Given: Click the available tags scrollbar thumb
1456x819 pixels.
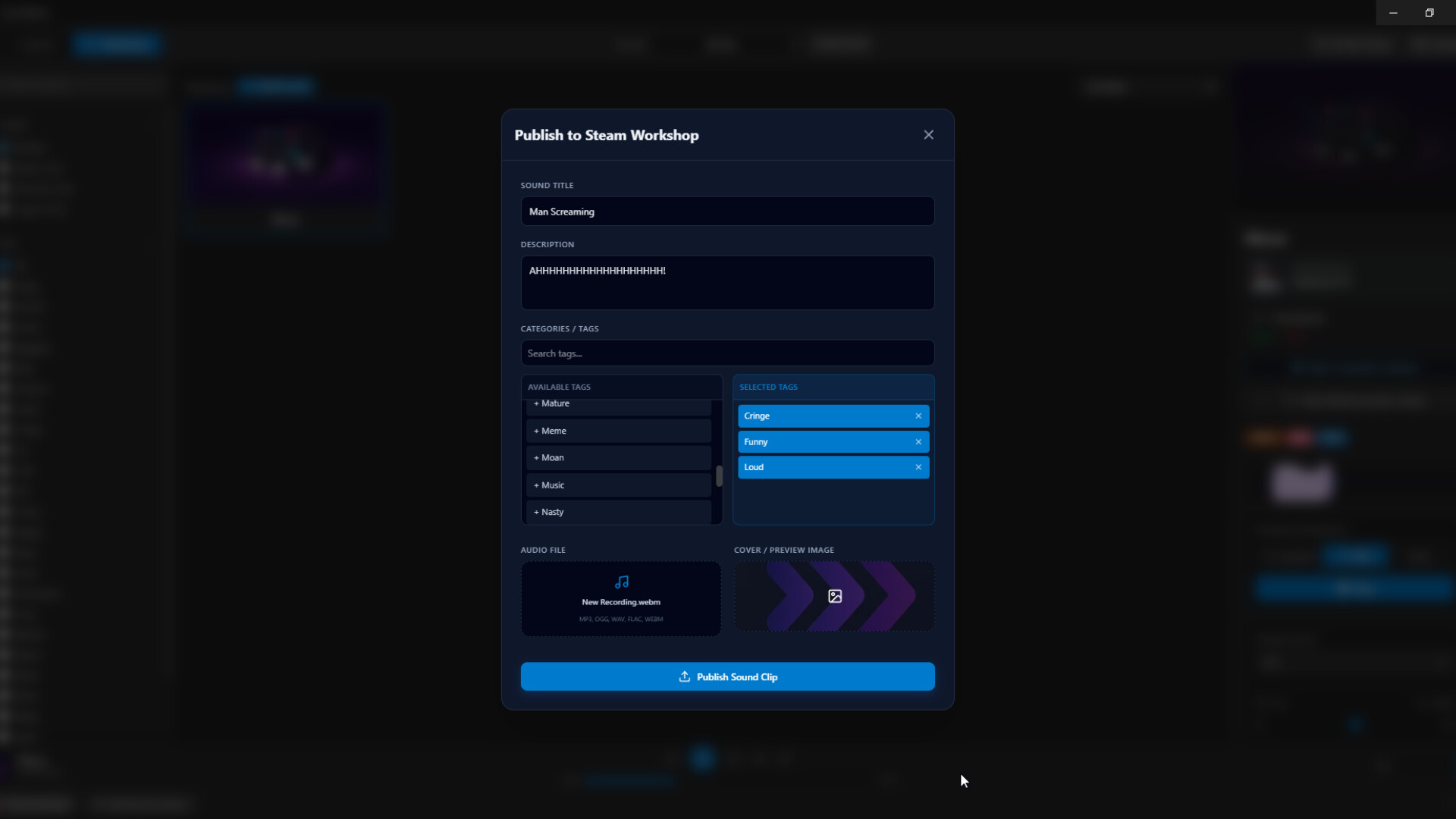Looking at the screenshot, I should (x=719, y=476).
